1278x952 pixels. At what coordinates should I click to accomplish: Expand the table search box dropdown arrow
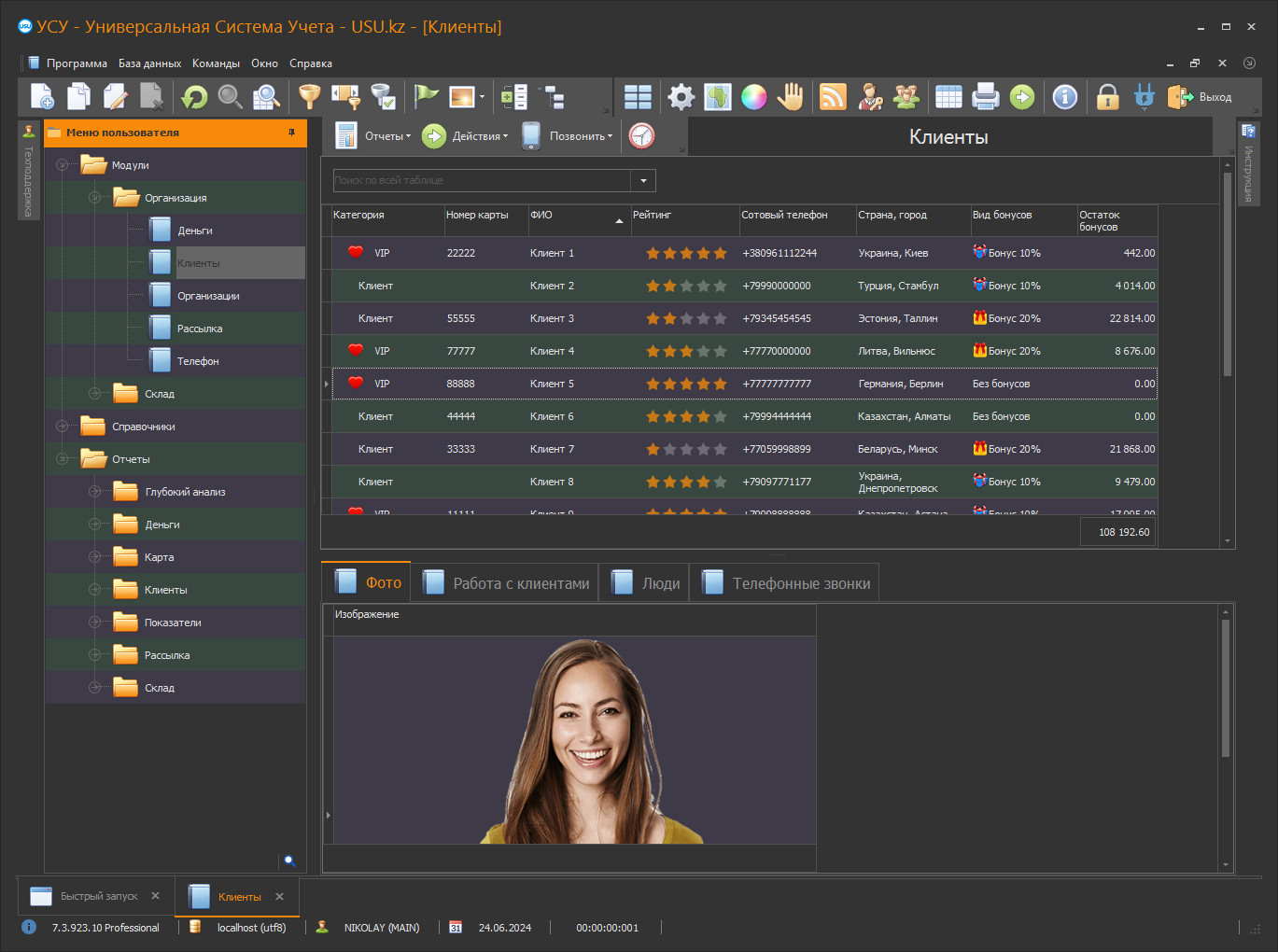643,181
